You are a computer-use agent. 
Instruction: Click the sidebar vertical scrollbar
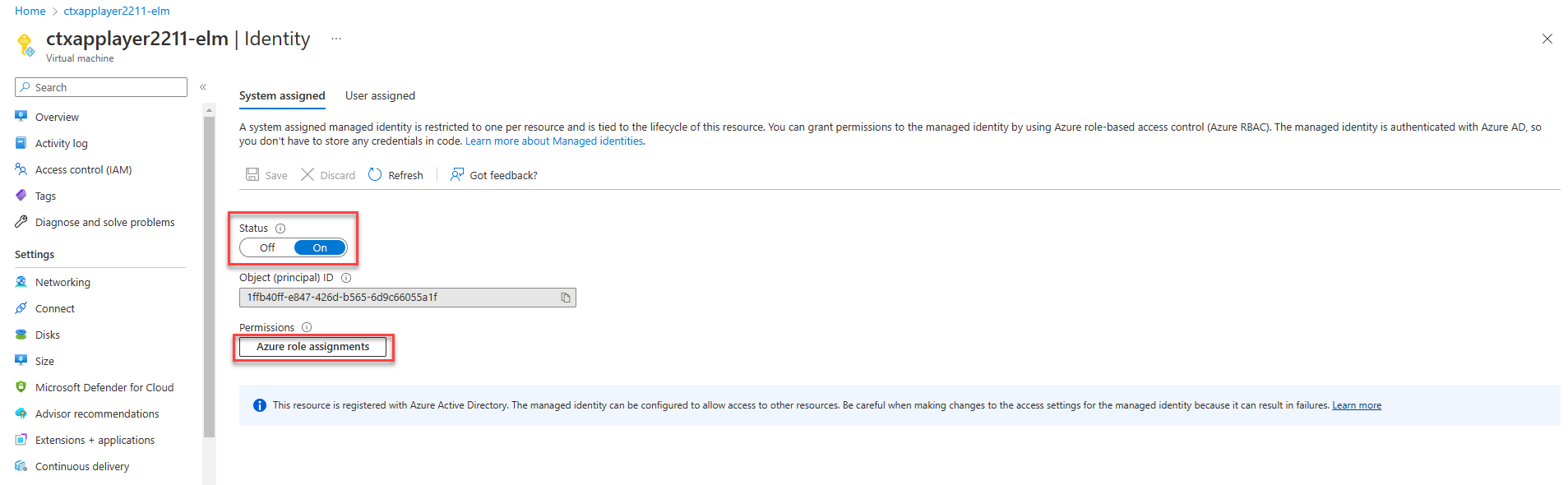pos(210,279)
